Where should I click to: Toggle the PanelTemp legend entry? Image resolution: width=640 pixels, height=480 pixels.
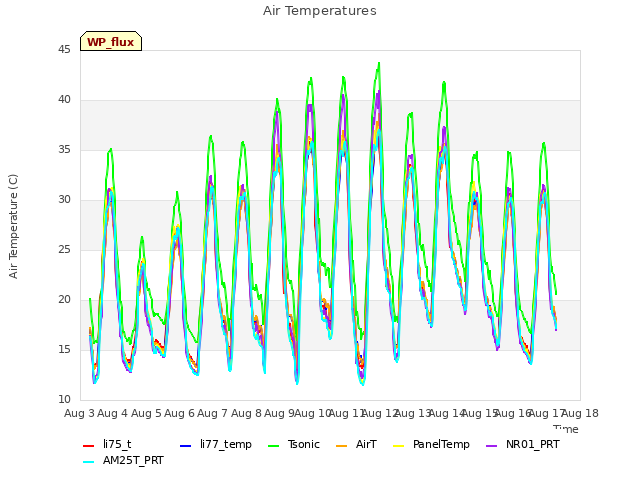431,444
